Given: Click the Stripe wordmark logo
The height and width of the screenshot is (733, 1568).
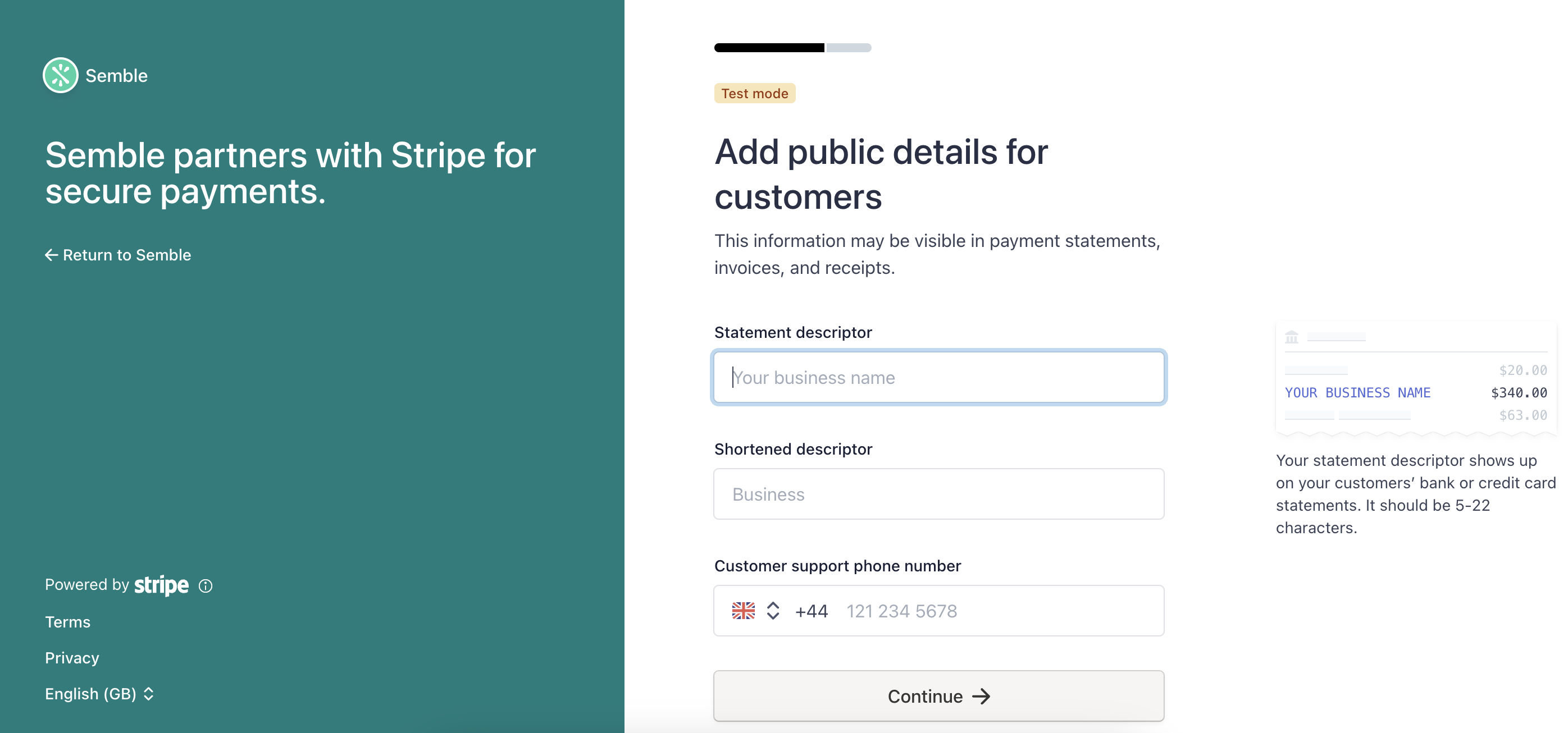Looking at the screenshot, I should coord(161,585).
